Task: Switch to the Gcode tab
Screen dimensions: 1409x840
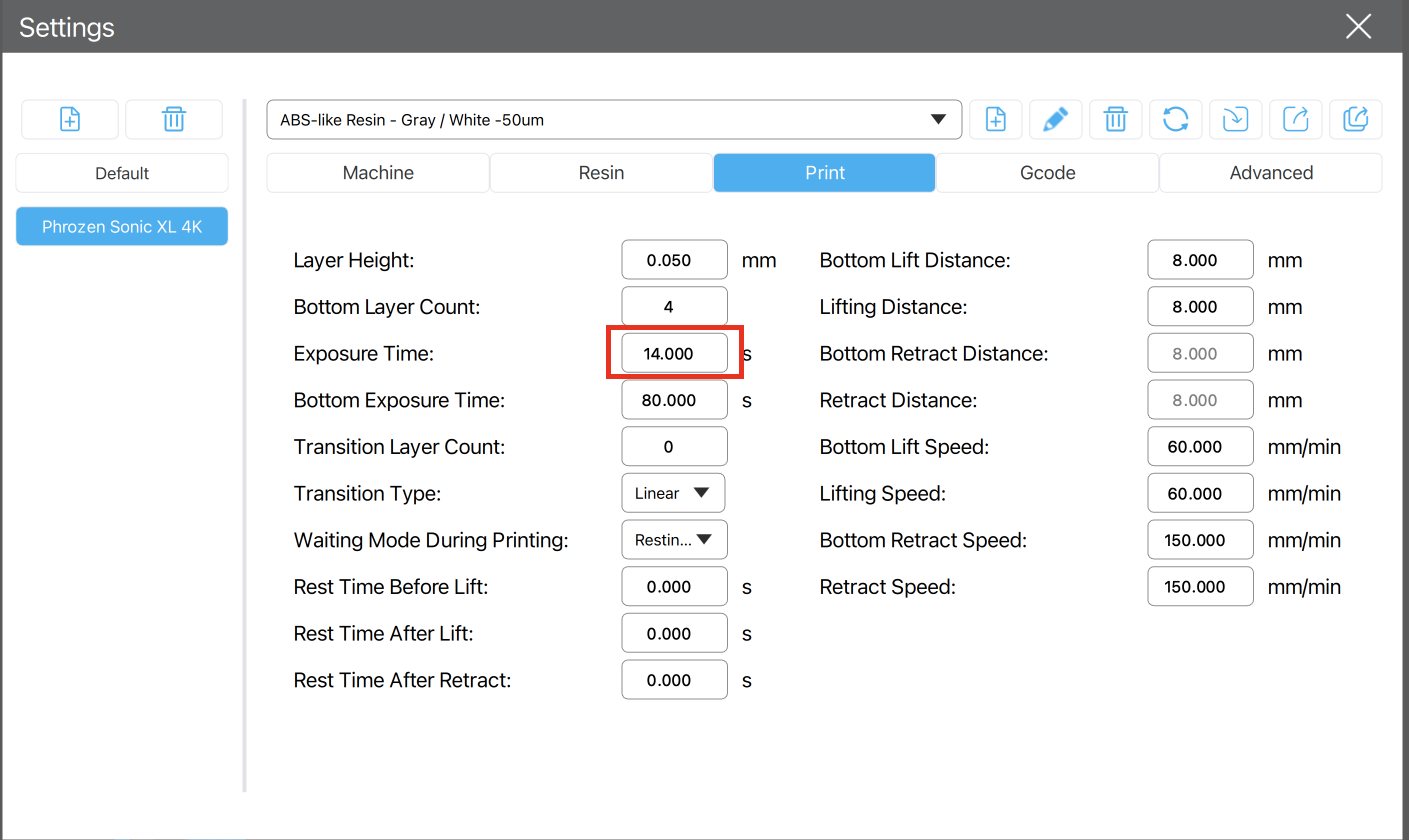Action: point(1047,172)
